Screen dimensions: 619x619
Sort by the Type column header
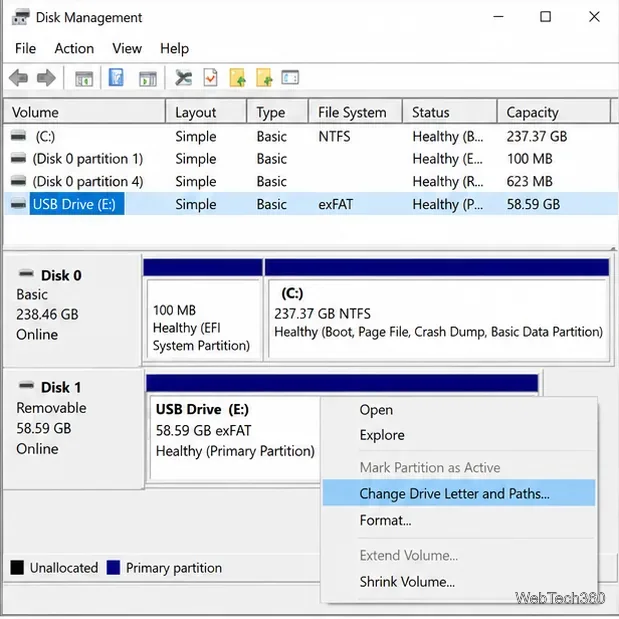click(x=278, y=112)
